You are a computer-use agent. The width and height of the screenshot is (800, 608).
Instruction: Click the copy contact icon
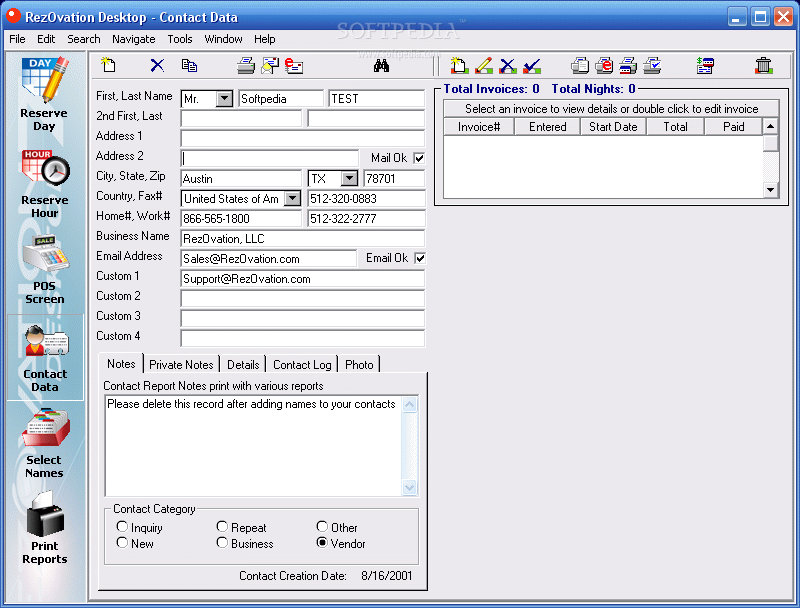point(189,65)
